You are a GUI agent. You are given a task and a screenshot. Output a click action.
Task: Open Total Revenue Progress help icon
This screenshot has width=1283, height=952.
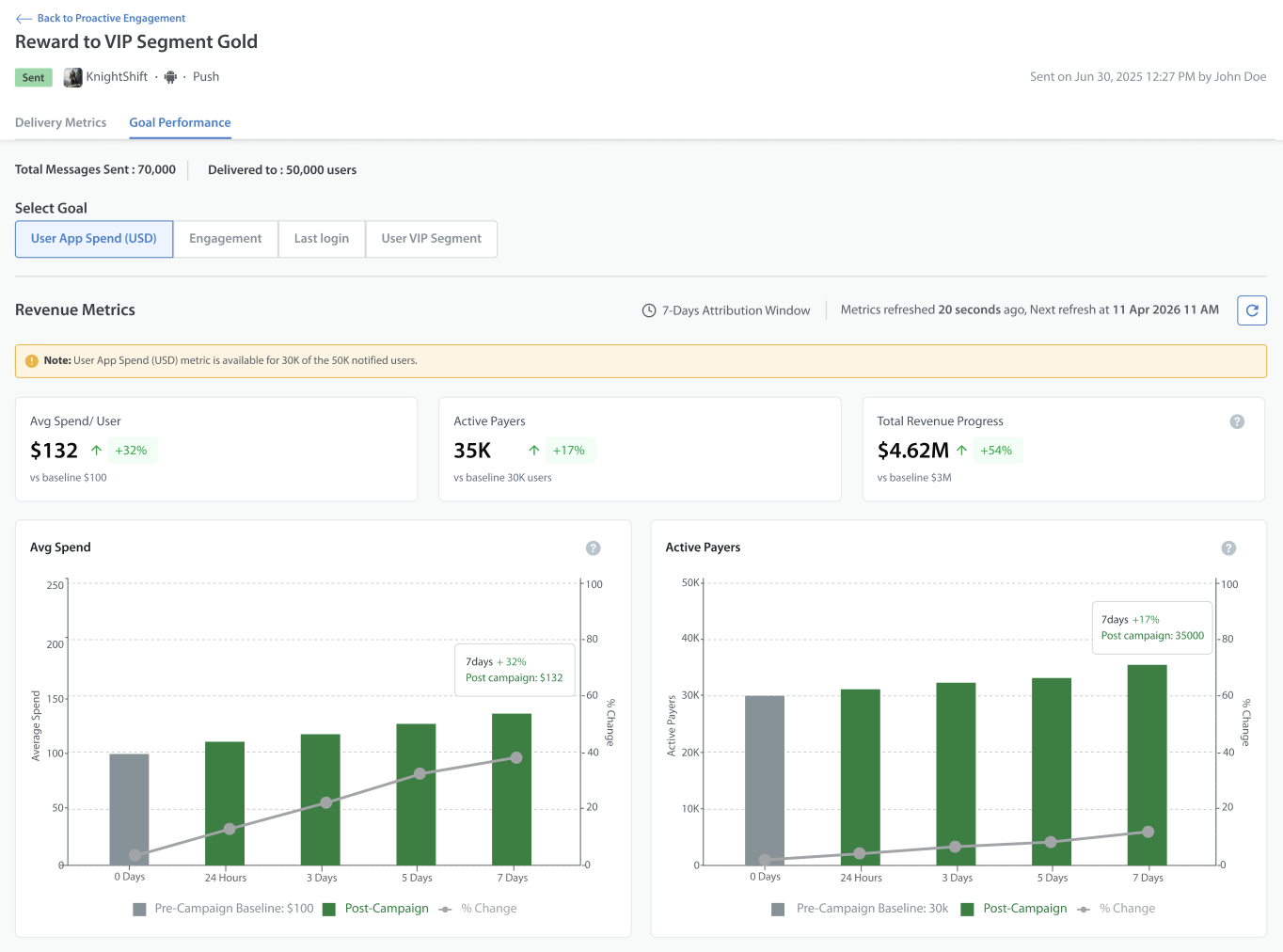pyautogui.click(x=1237, y=421)
